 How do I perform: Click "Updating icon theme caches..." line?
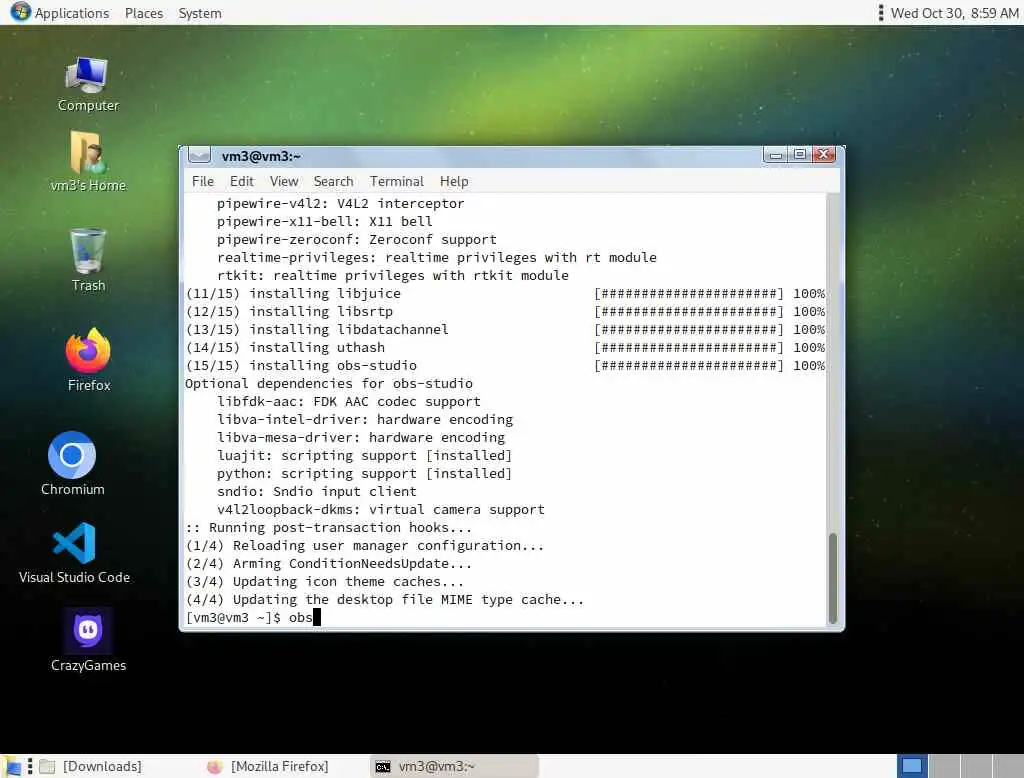coord(325,581)
